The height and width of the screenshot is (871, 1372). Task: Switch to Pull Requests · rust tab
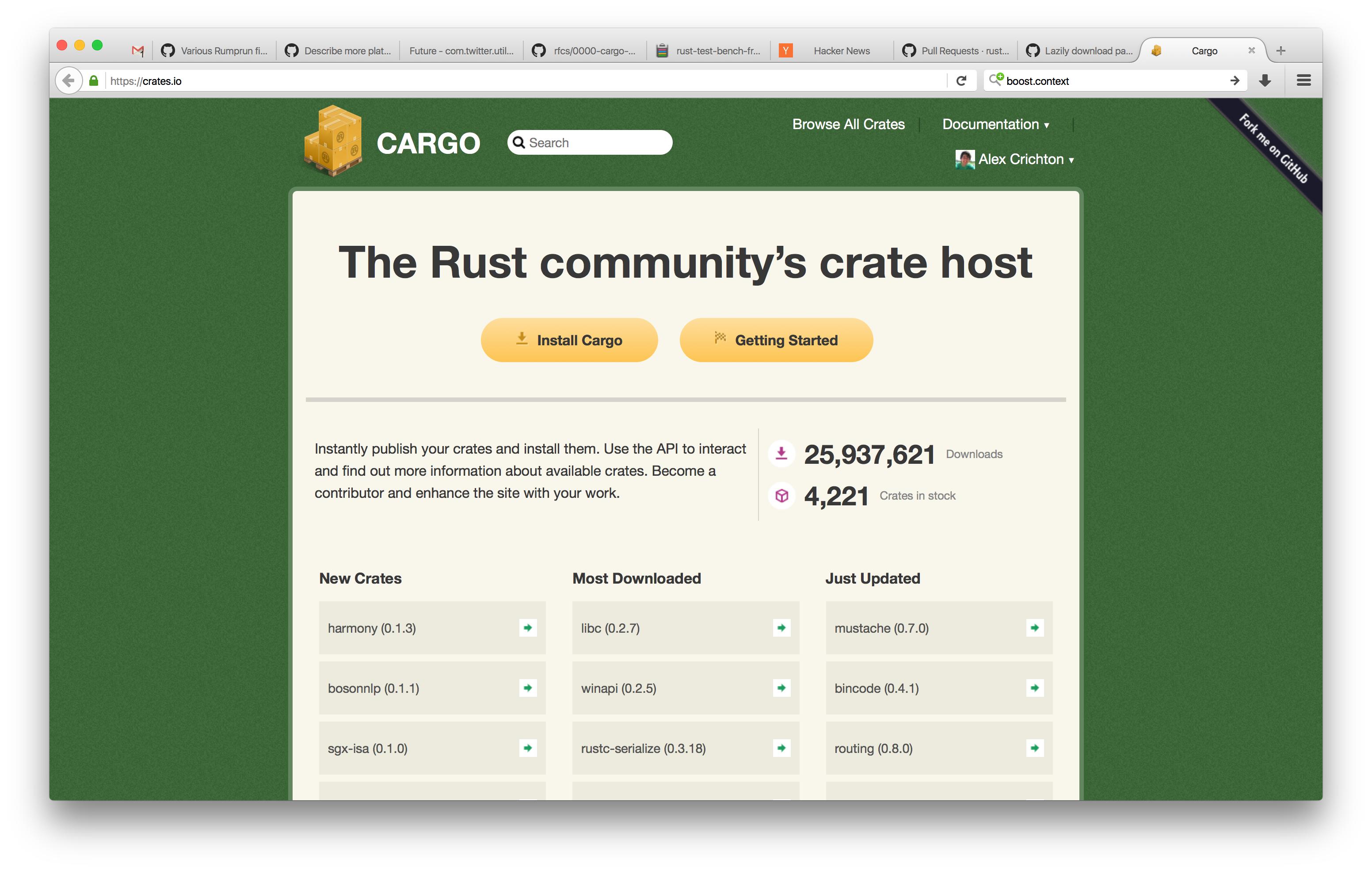956,51
